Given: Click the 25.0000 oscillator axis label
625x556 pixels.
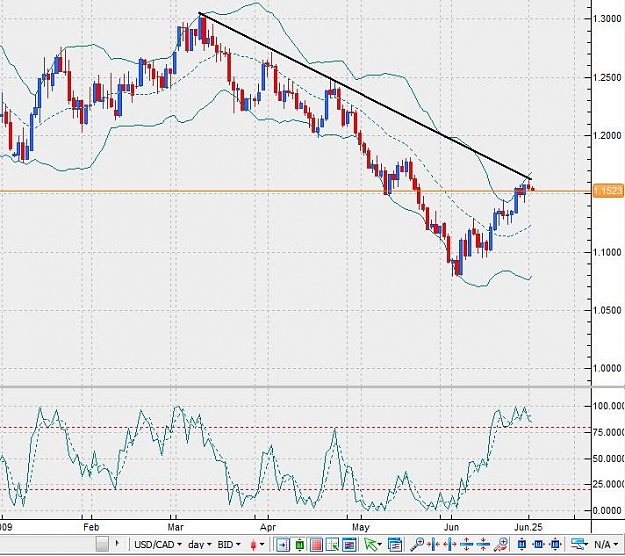Looking at the screenshot, I should (x=609, y=485).
